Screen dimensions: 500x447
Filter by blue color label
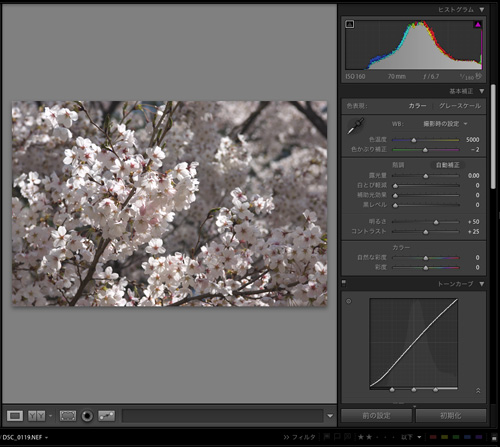(x=467, y=437)
